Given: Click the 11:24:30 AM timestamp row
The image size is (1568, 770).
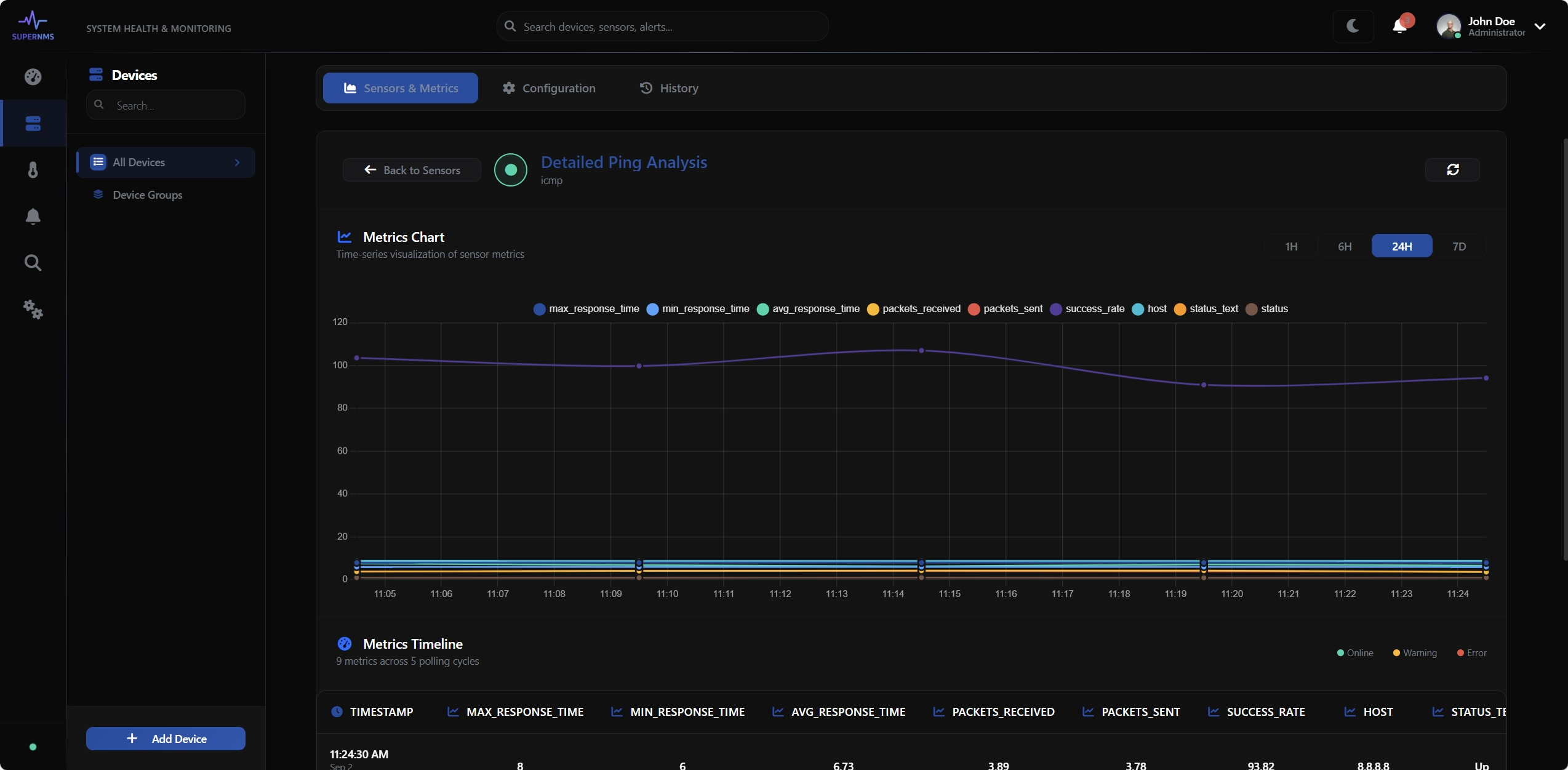Looking at the screenshot, I should coord(359,755).
